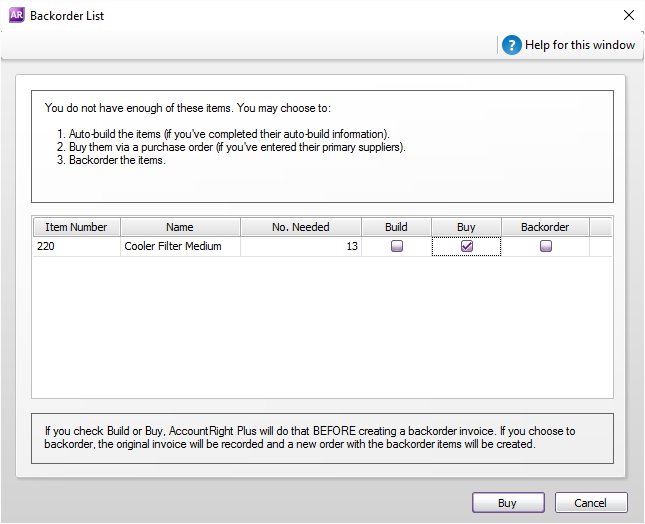
Task: Select the Item Number column header
Action: [76, 227]
